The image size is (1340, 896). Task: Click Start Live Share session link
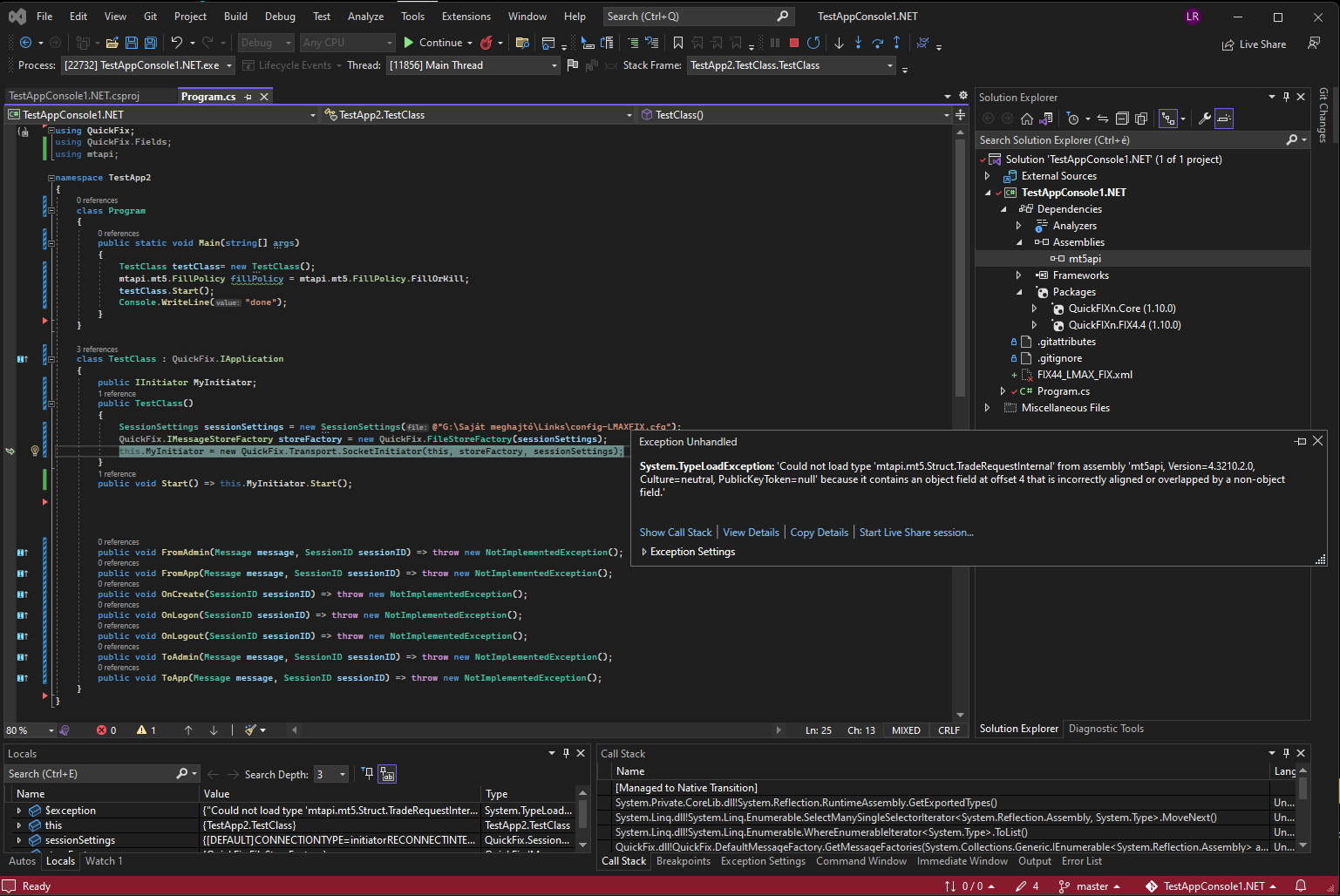(916, 533)
